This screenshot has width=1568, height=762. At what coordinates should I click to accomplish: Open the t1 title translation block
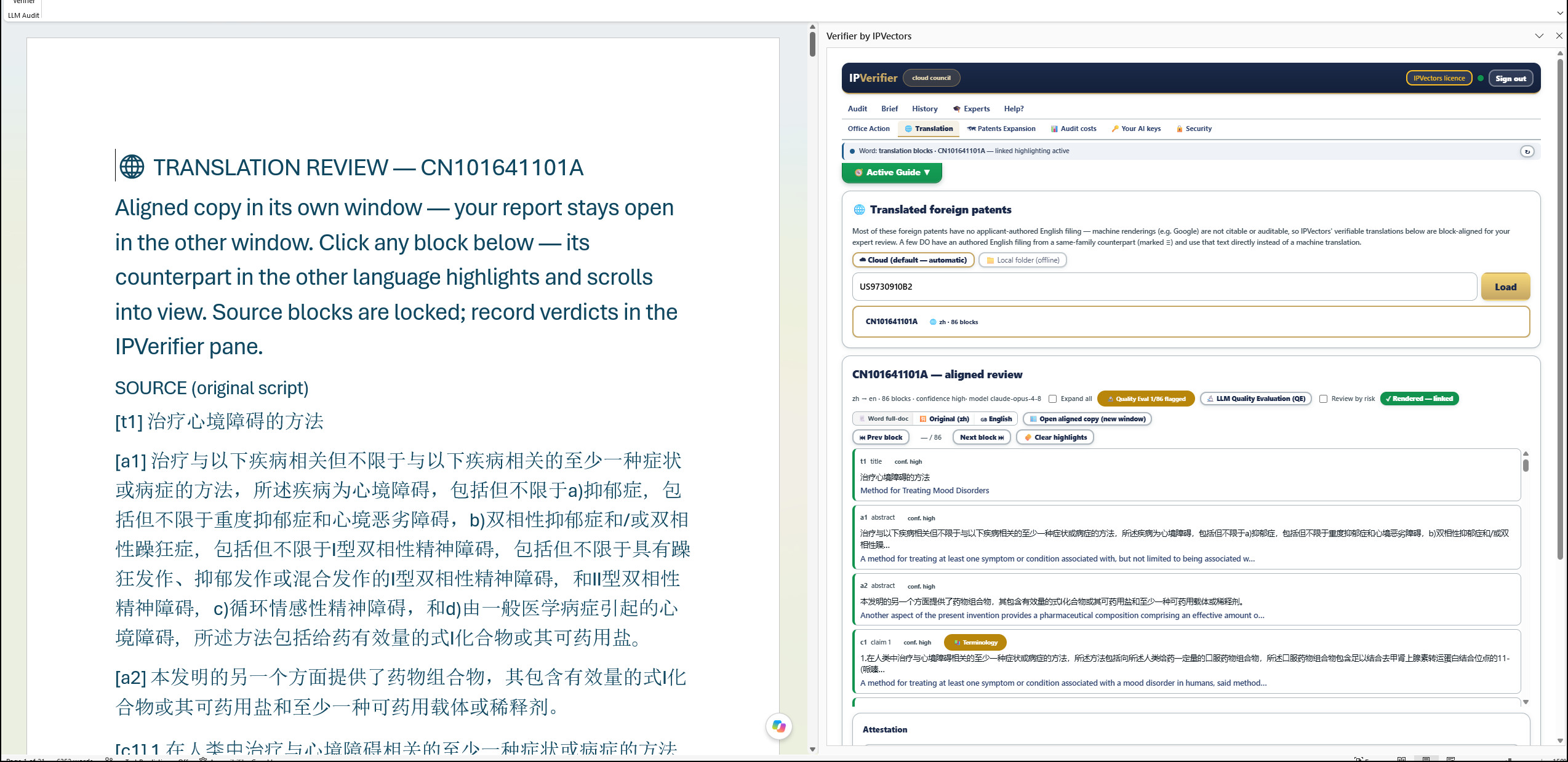[x=1186, y=475]
